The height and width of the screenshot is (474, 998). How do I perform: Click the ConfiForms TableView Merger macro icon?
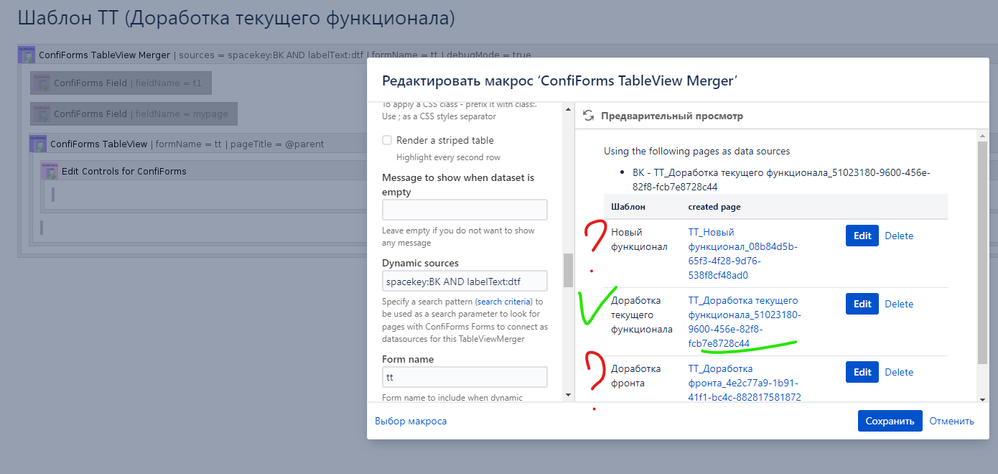click(27, 55)
